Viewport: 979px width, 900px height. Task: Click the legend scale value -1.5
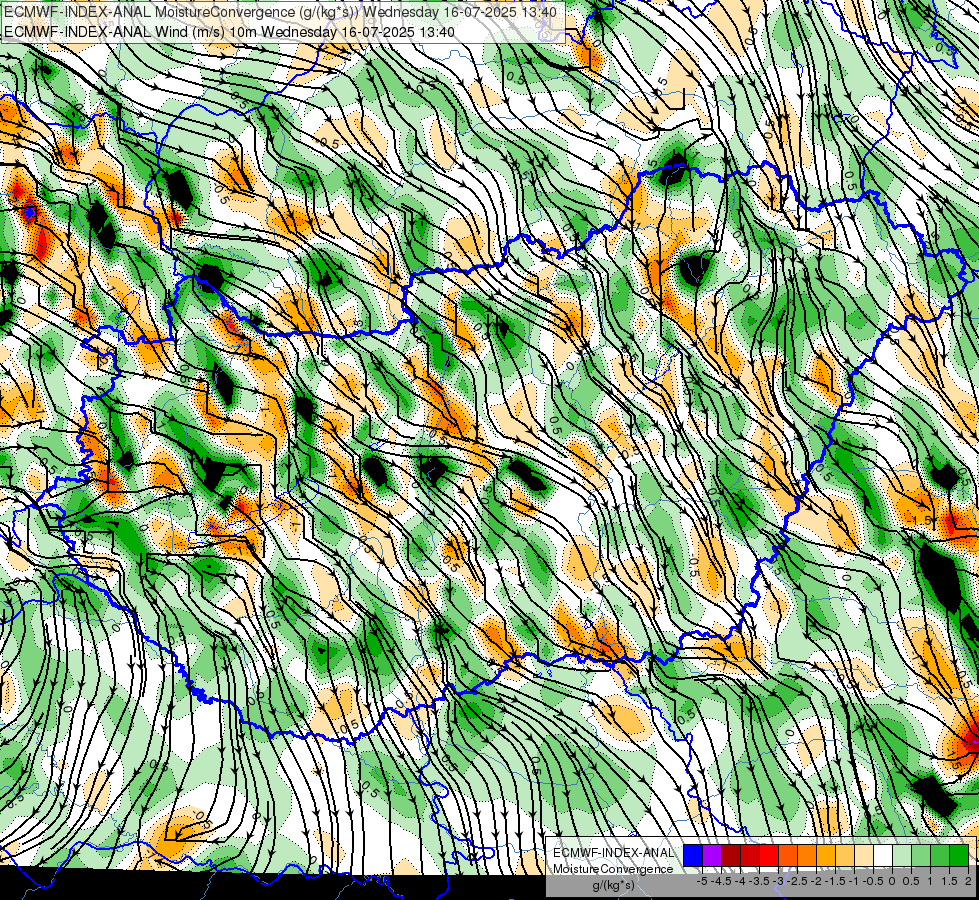tap(837, 881)
